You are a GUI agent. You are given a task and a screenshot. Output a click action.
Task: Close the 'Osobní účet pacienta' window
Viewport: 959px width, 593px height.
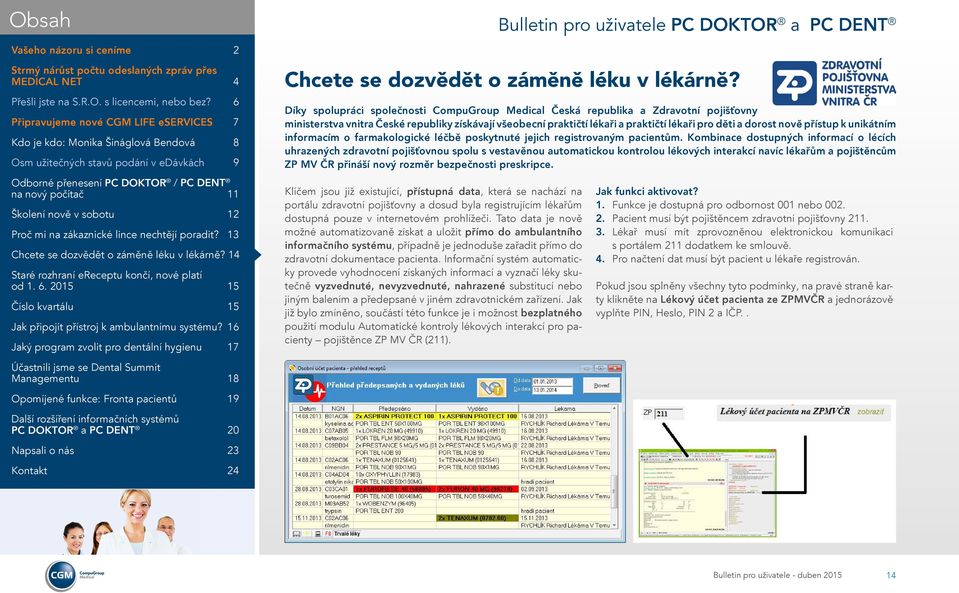click(x=615, y=368)
